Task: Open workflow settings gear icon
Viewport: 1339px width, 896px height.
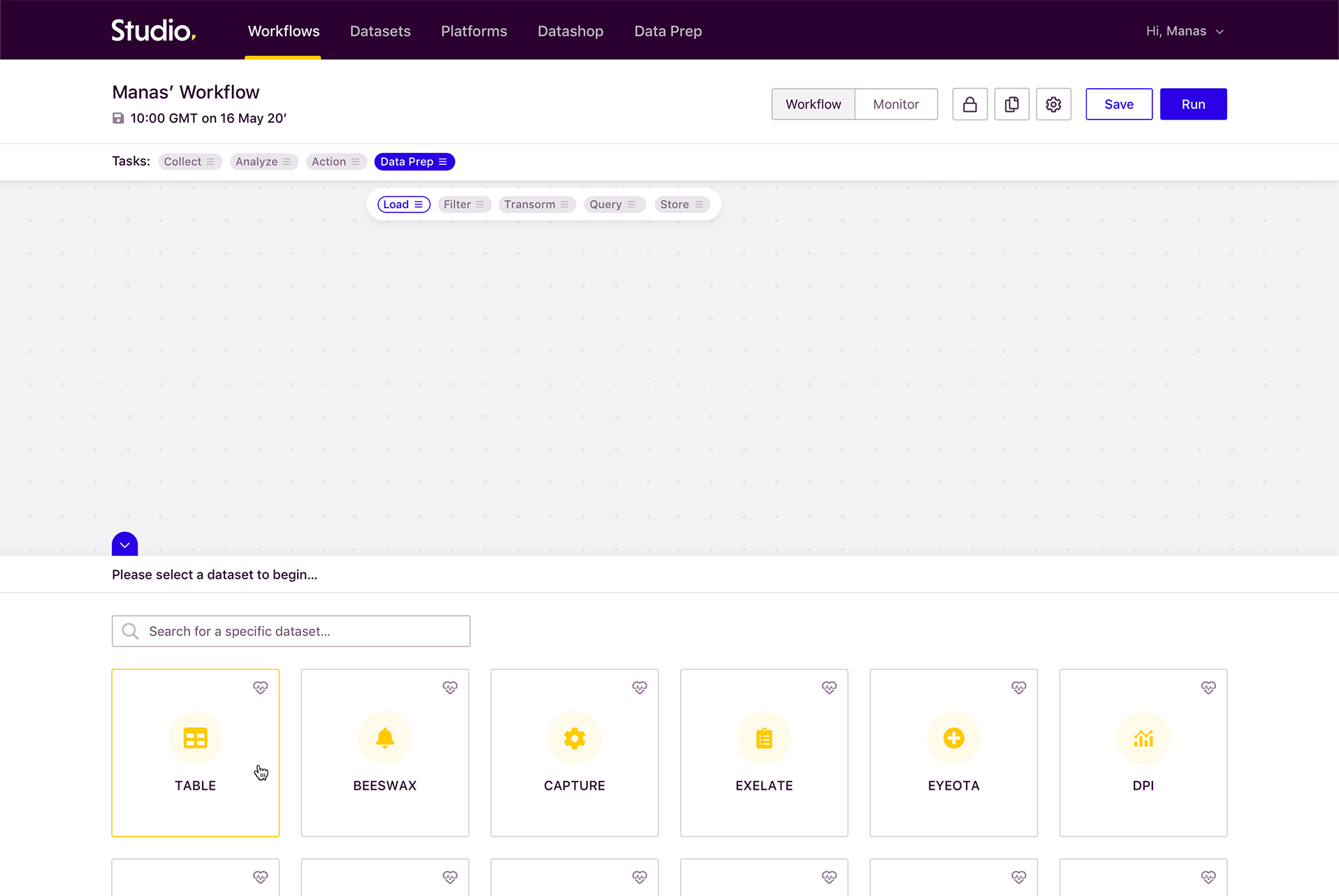Action: point(1053,104)
